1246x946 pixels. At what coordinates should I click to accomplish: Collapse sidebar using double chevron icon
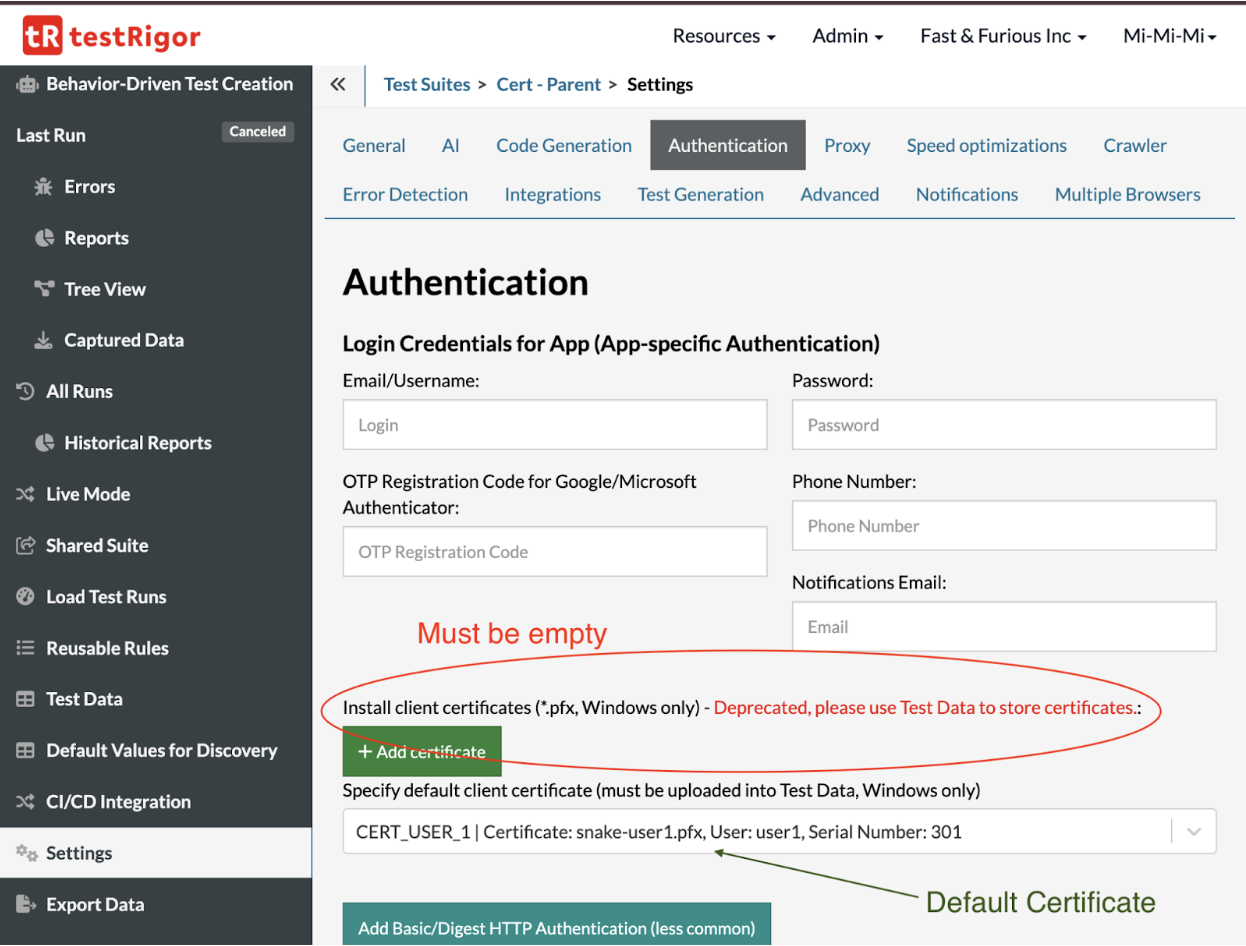[338, 85]
